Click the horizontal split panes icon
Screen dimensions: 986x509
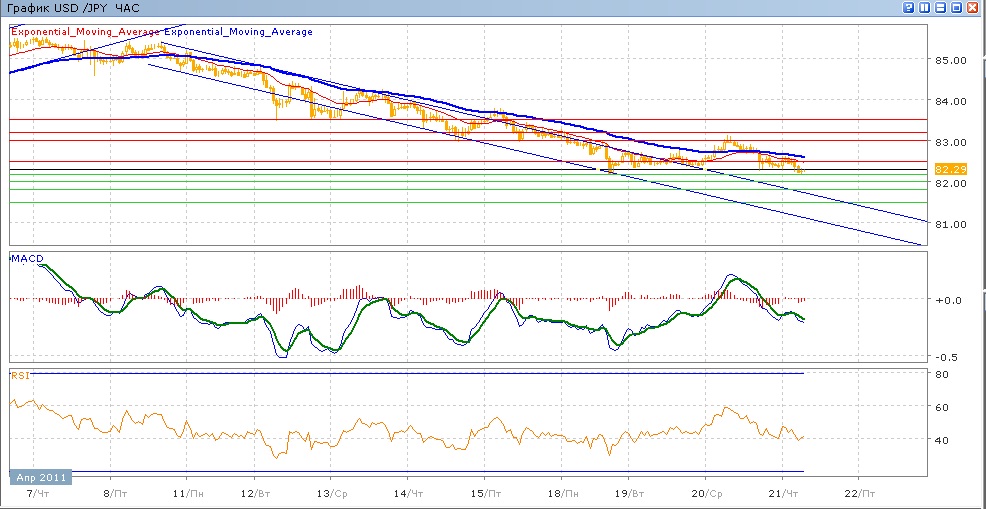pyautogui.click(x=941, y=7)
